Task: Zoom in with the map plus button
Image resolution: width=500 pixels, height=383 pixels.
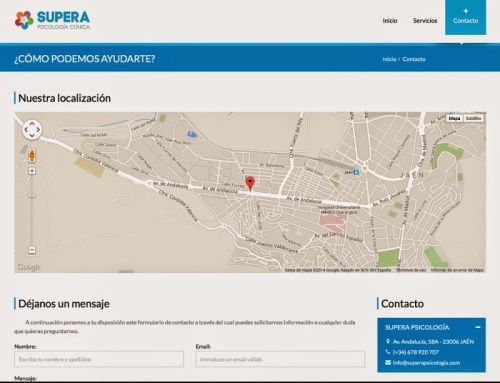Action: click(x=32, y=171)
